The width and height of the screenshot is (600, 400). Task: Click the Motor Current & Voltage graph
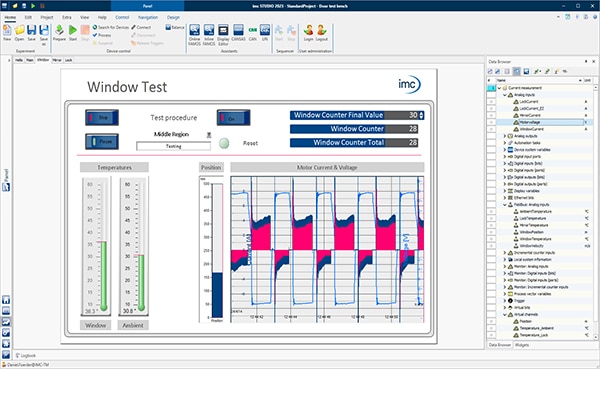[x=327, y=249]
